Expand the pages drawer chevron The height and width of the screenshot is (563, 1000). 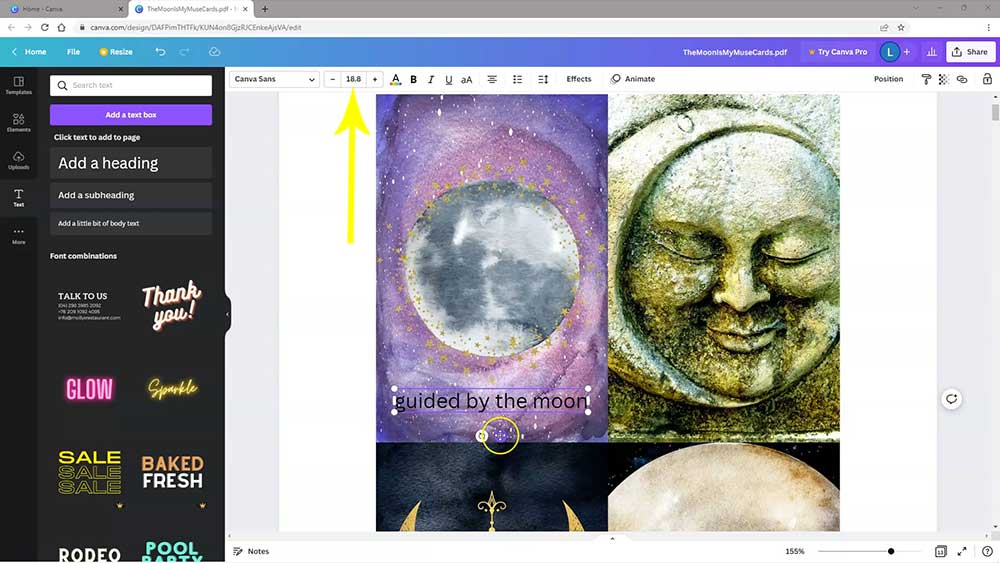(x=612, y=539)
